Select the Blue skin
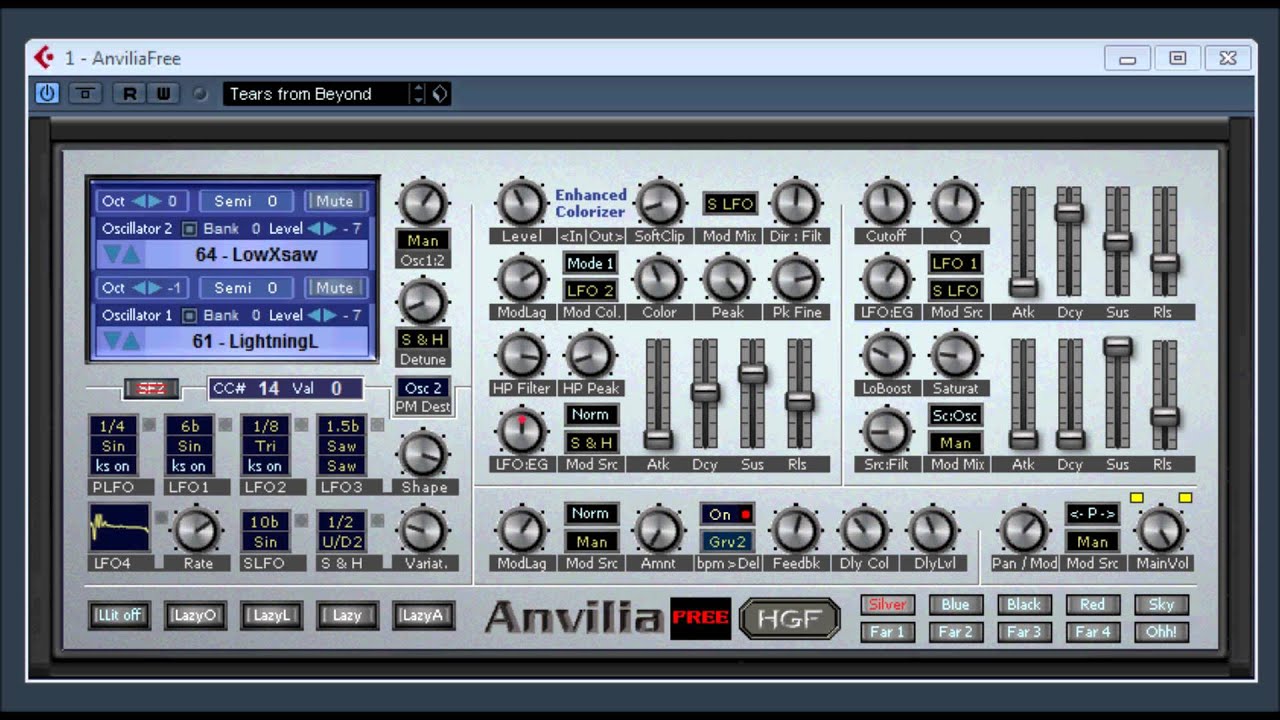 pyautogui.click(x=955, y=604)
